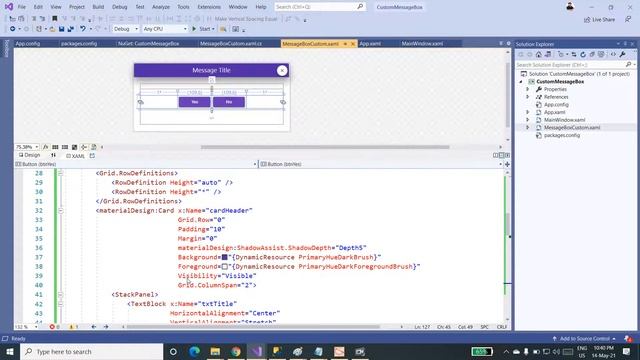Image resolution: width=640 pixels, height=360 pixels.
Task: Open File Explorer from the taskbar
Action: 215,351
